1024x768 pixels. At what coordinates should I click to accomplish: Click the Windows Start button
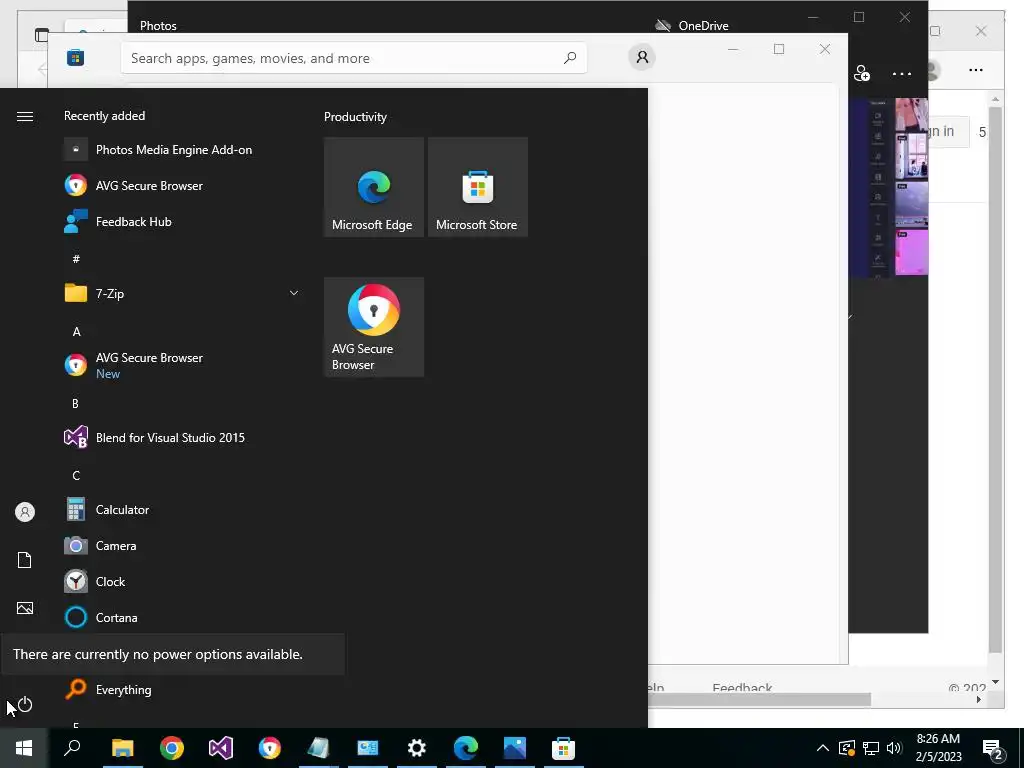pyautogui.click(x=24, y=748)
